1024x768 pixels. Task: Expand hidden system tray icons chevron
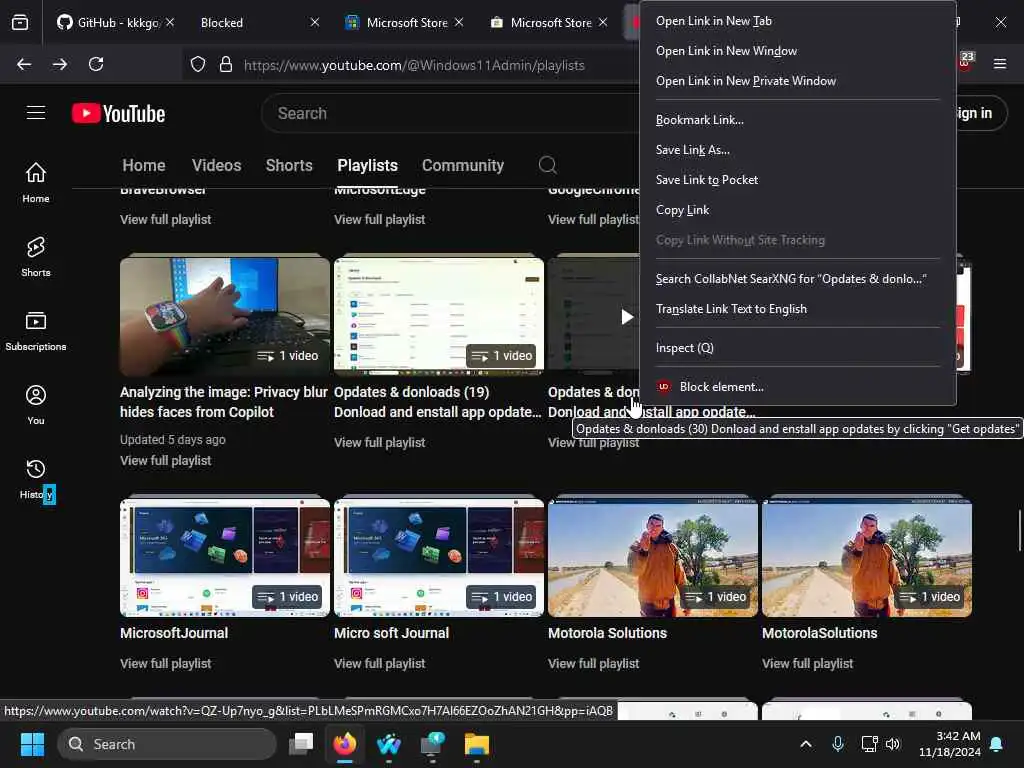tap(806, 744)
